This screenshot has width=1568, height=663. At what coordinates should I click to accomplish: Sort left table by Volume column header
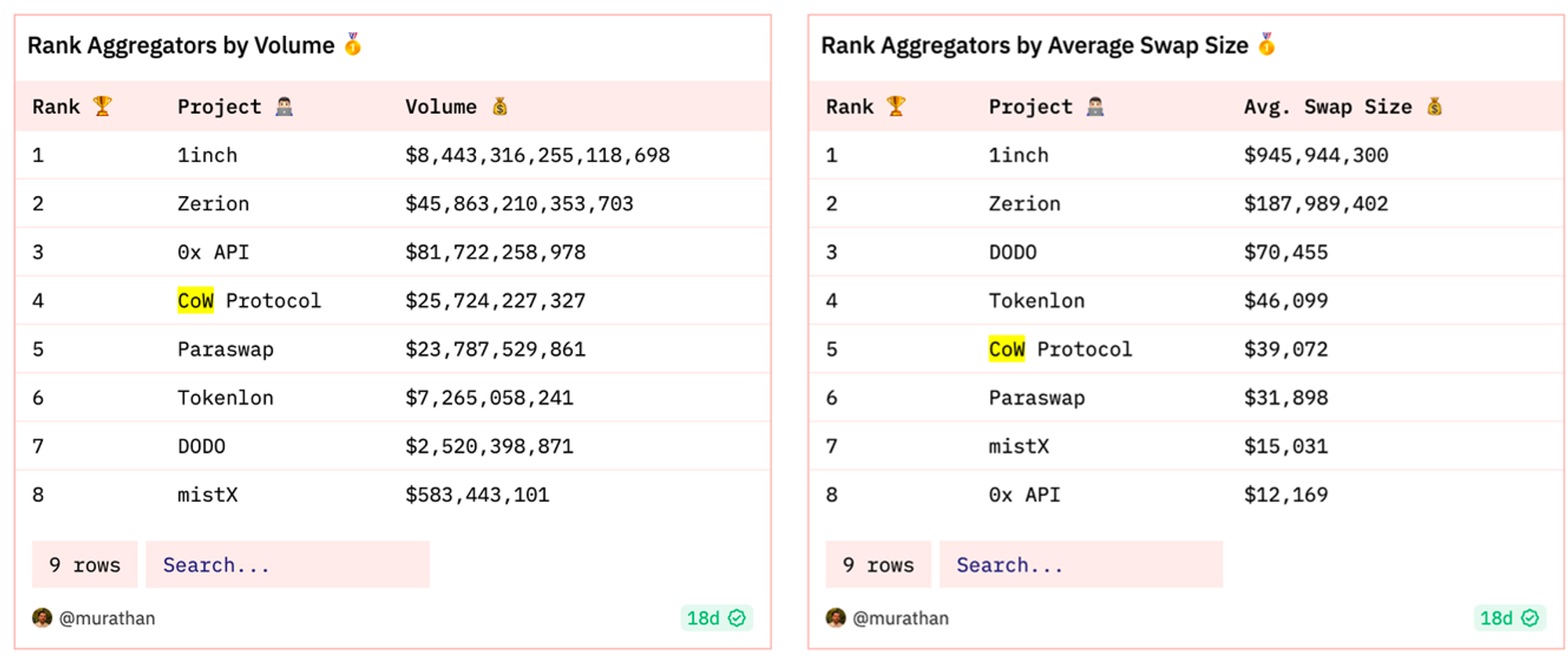tap(441, 107)
